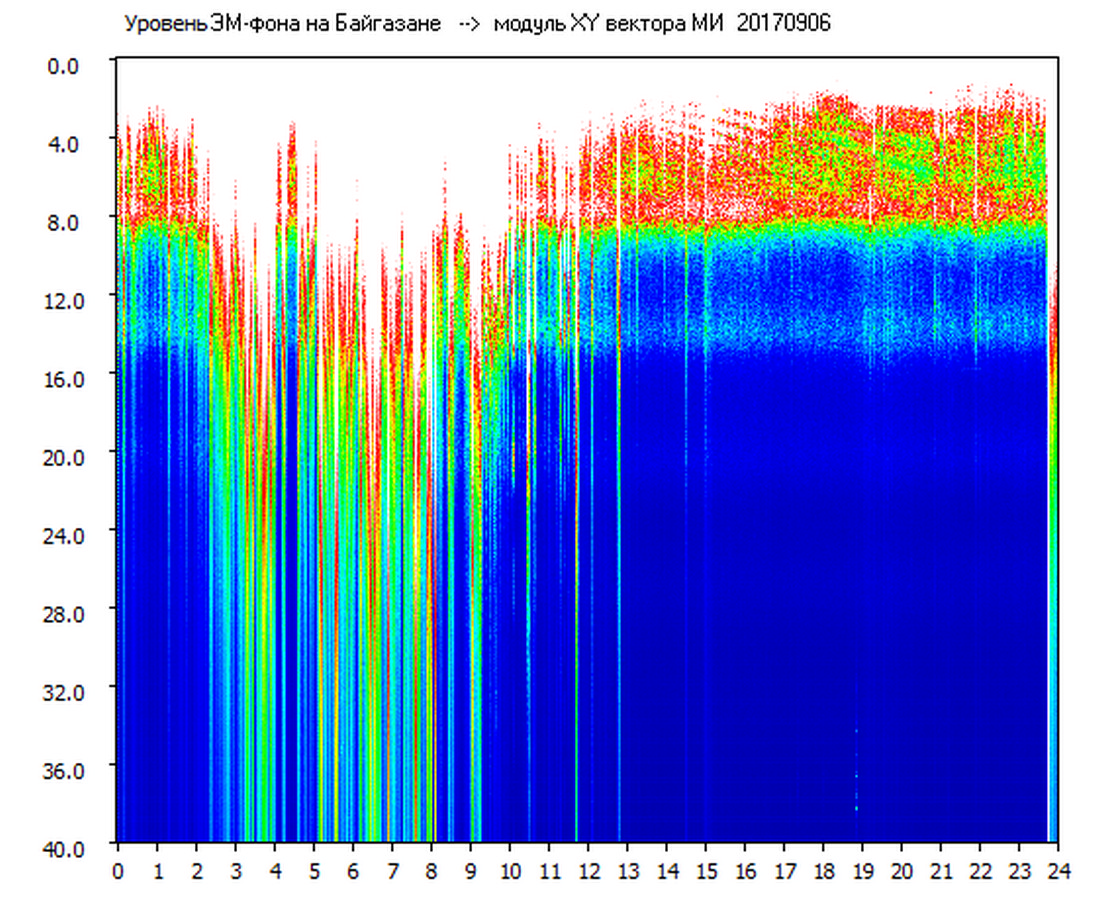Click the small cyan dots near hour 19
This screenshot has height=900, width=1096.
857,790
